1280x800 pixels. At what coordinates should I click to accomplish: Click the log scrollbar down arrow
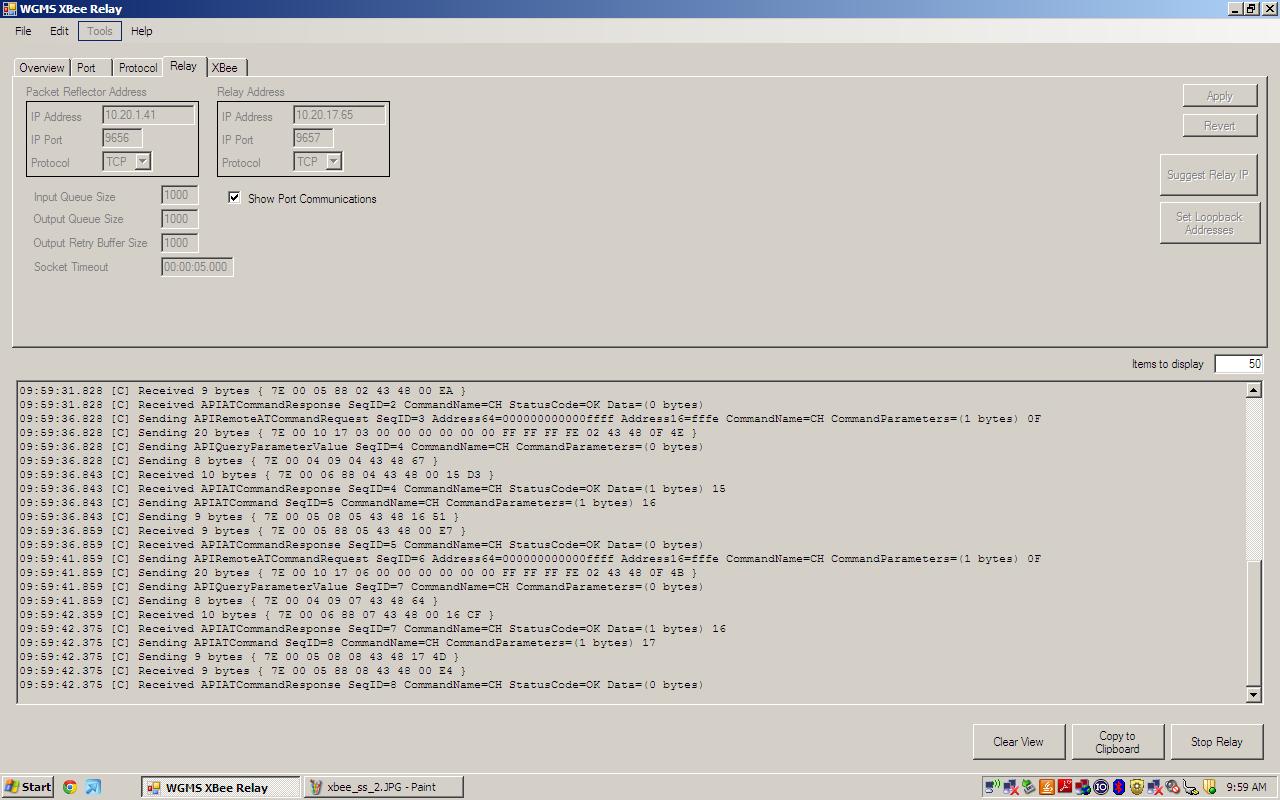coord(1254,695)
